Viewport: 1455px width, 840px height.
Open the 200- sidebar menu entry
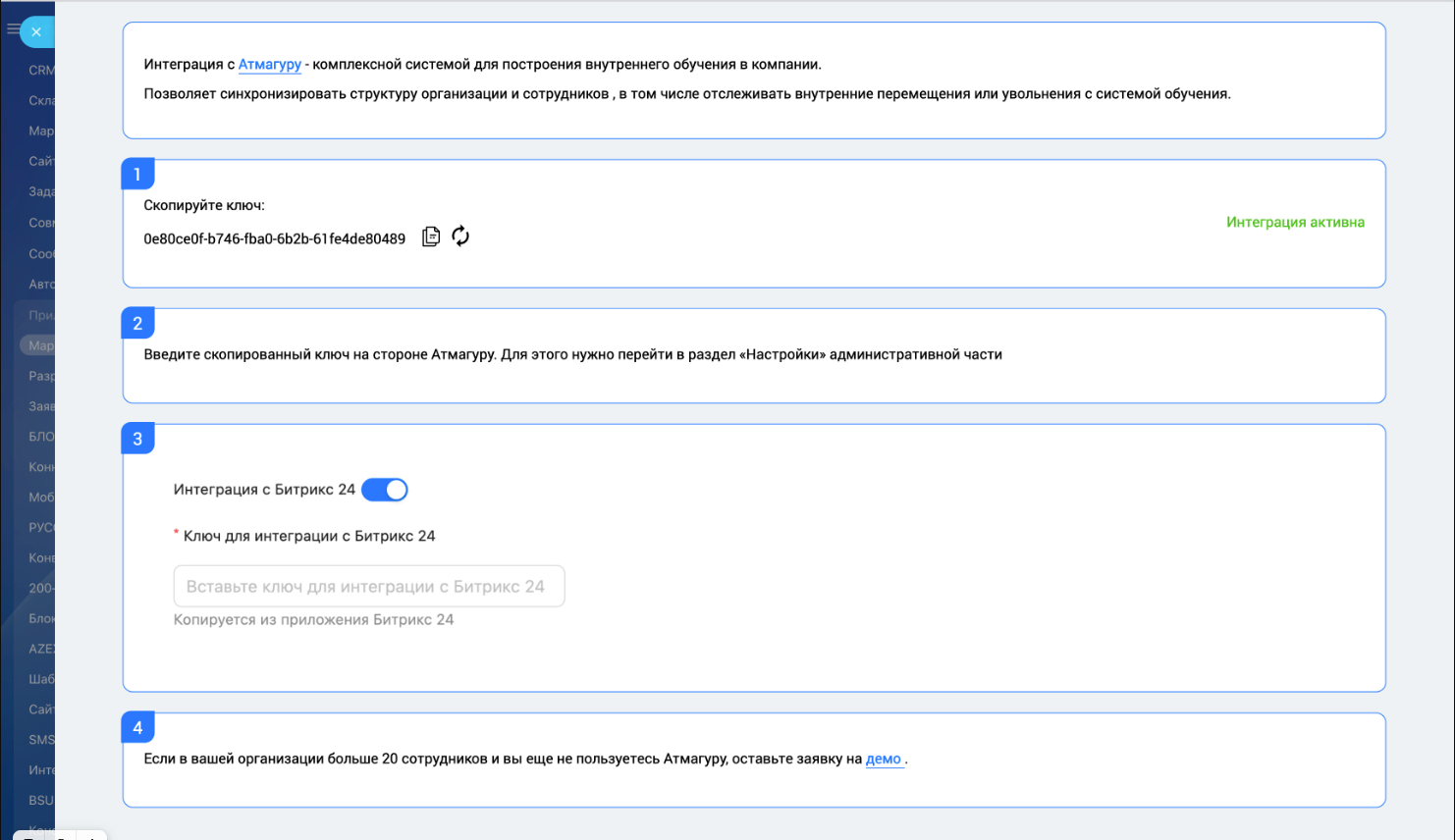click(41, 589)
